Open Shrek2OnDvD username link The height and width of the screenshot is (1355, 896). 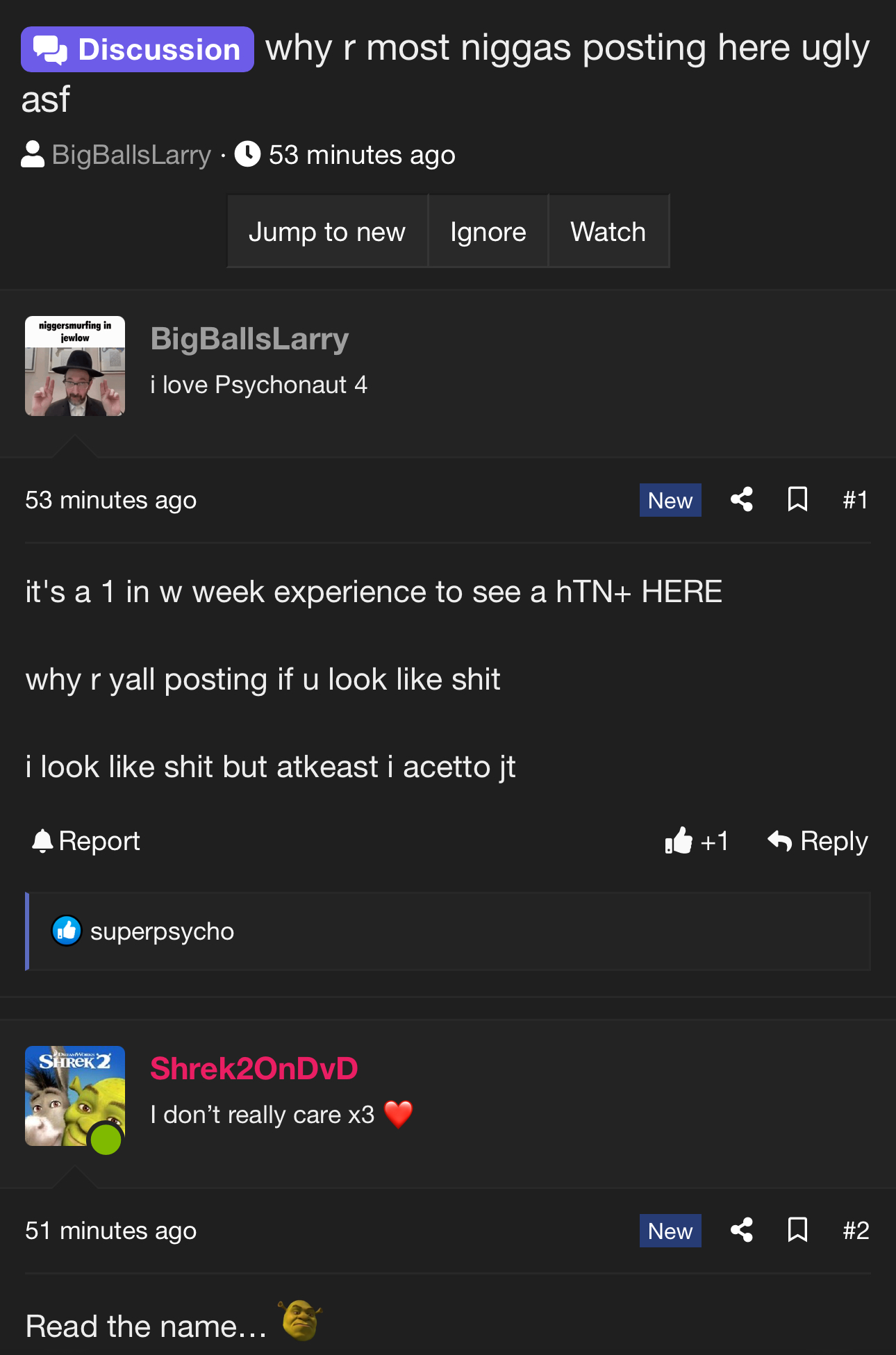(254, 1068)
